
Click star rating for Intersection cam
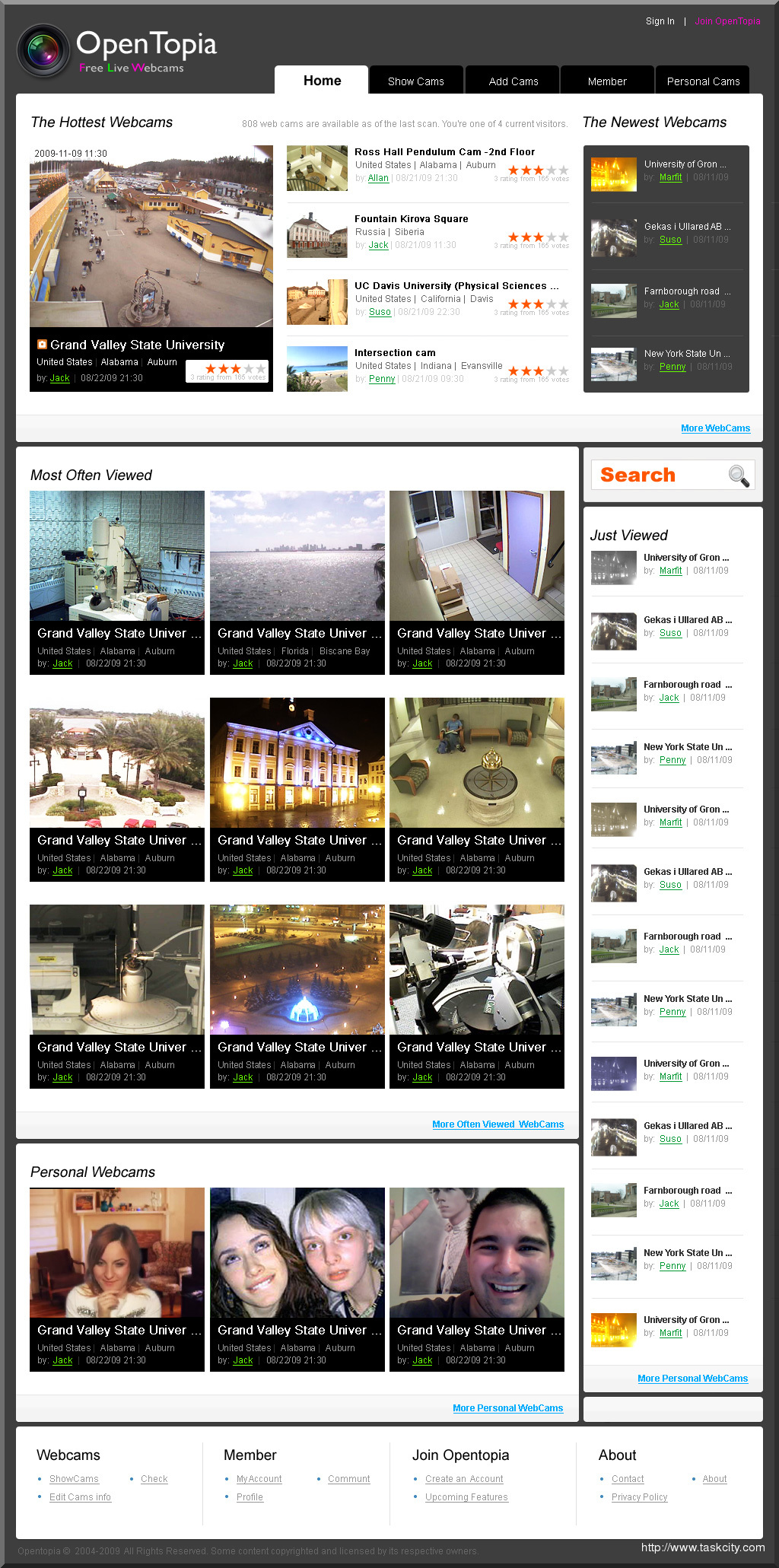(538, 371)
